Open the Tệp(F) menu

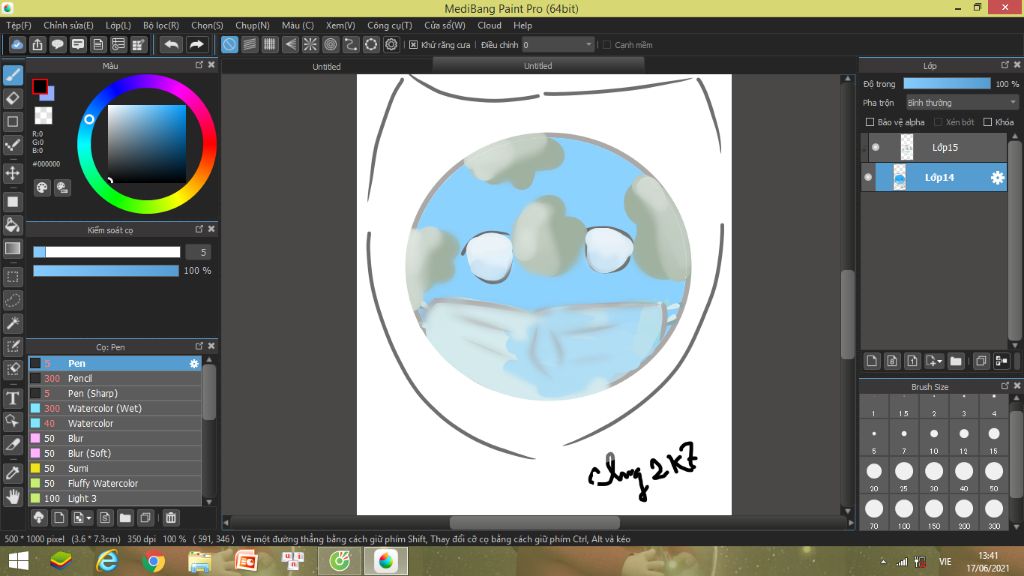point(19,25)
